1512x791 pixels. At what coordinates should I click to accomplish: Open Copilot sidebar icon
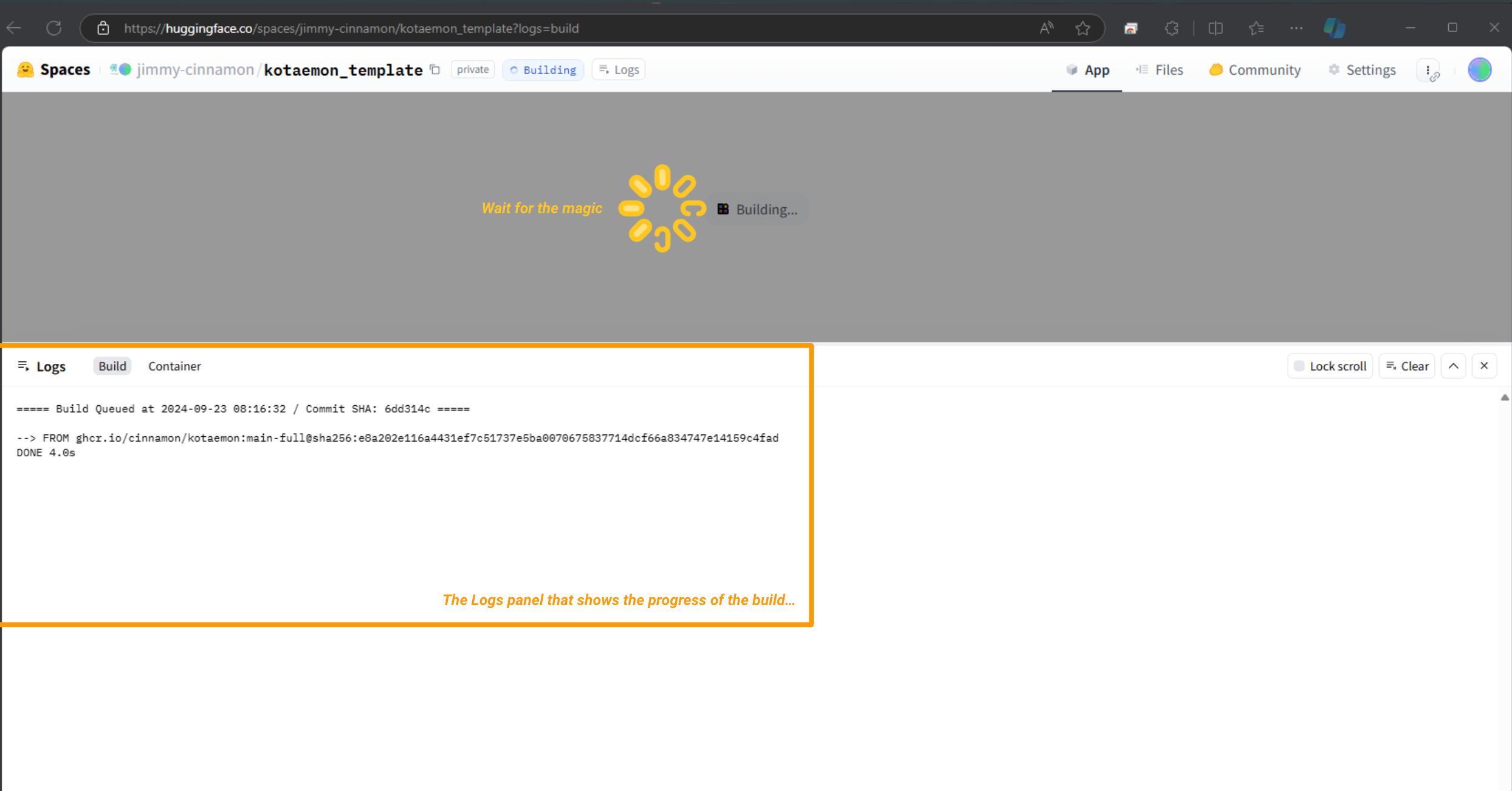(x=1335, y=28)
